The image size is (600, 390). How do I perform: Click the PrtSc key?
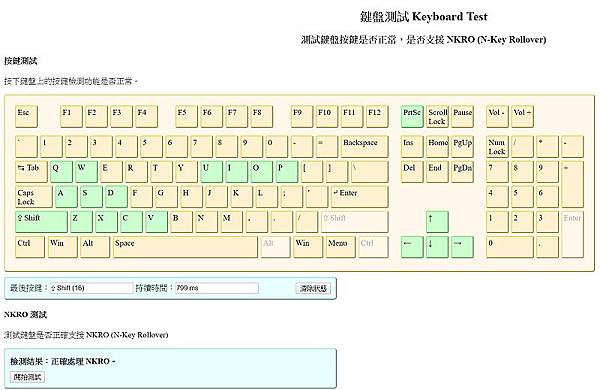412,116
